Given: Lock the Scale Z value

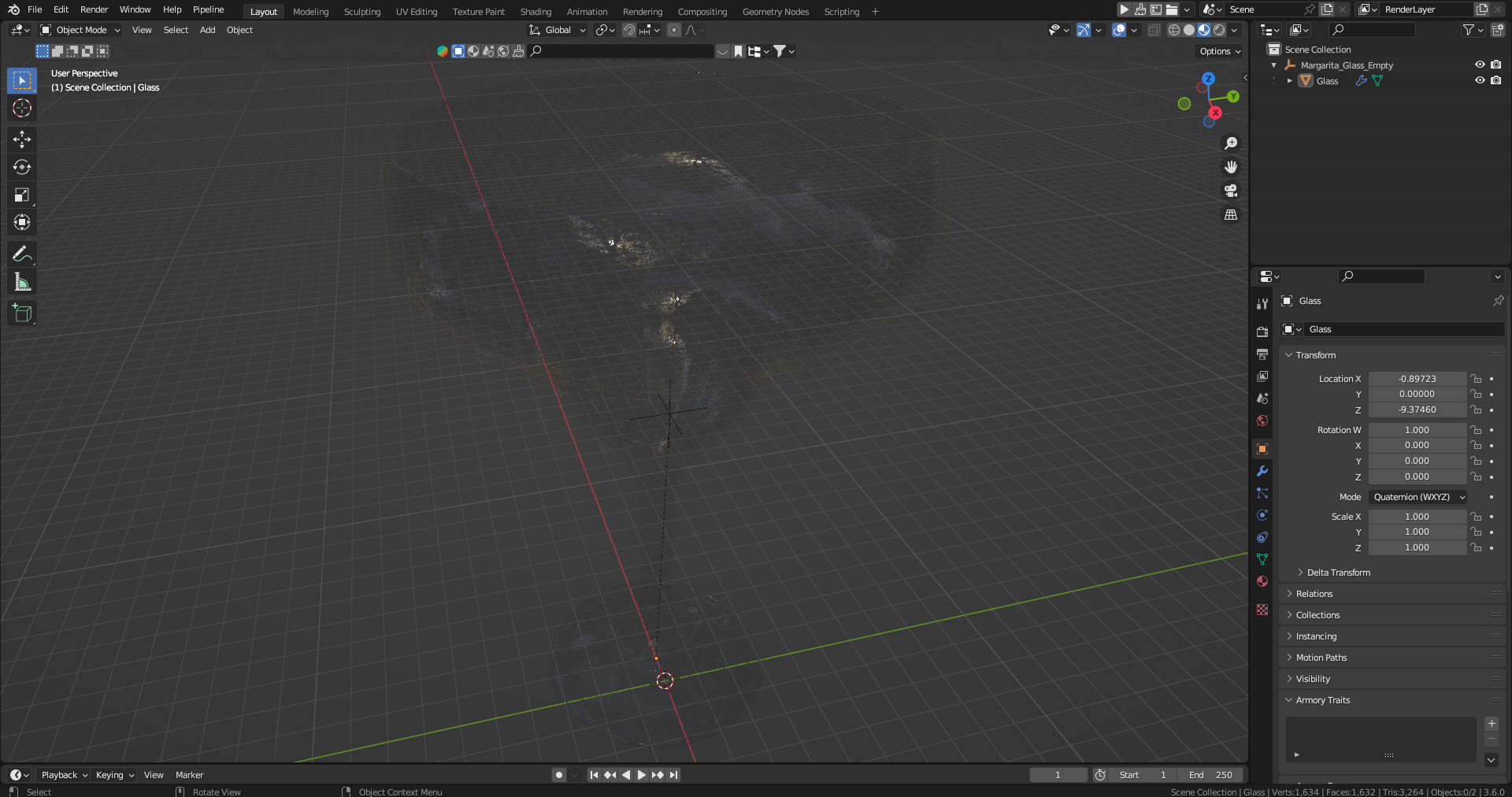Looking at the screenshot, I should coord(1476,547).
